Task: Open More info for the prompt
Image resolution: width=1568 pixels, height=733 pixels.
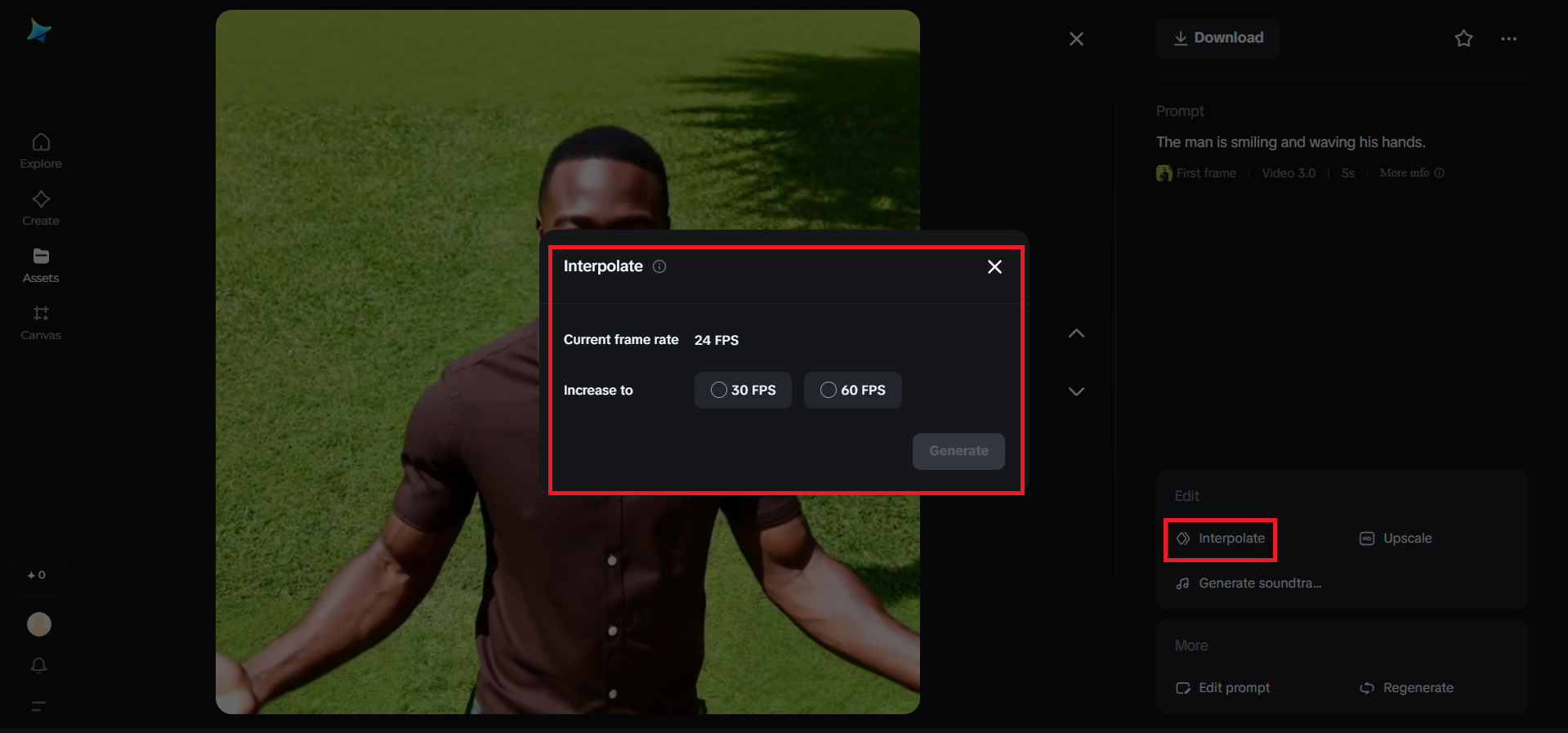Action: click(x=1411, y=173)
